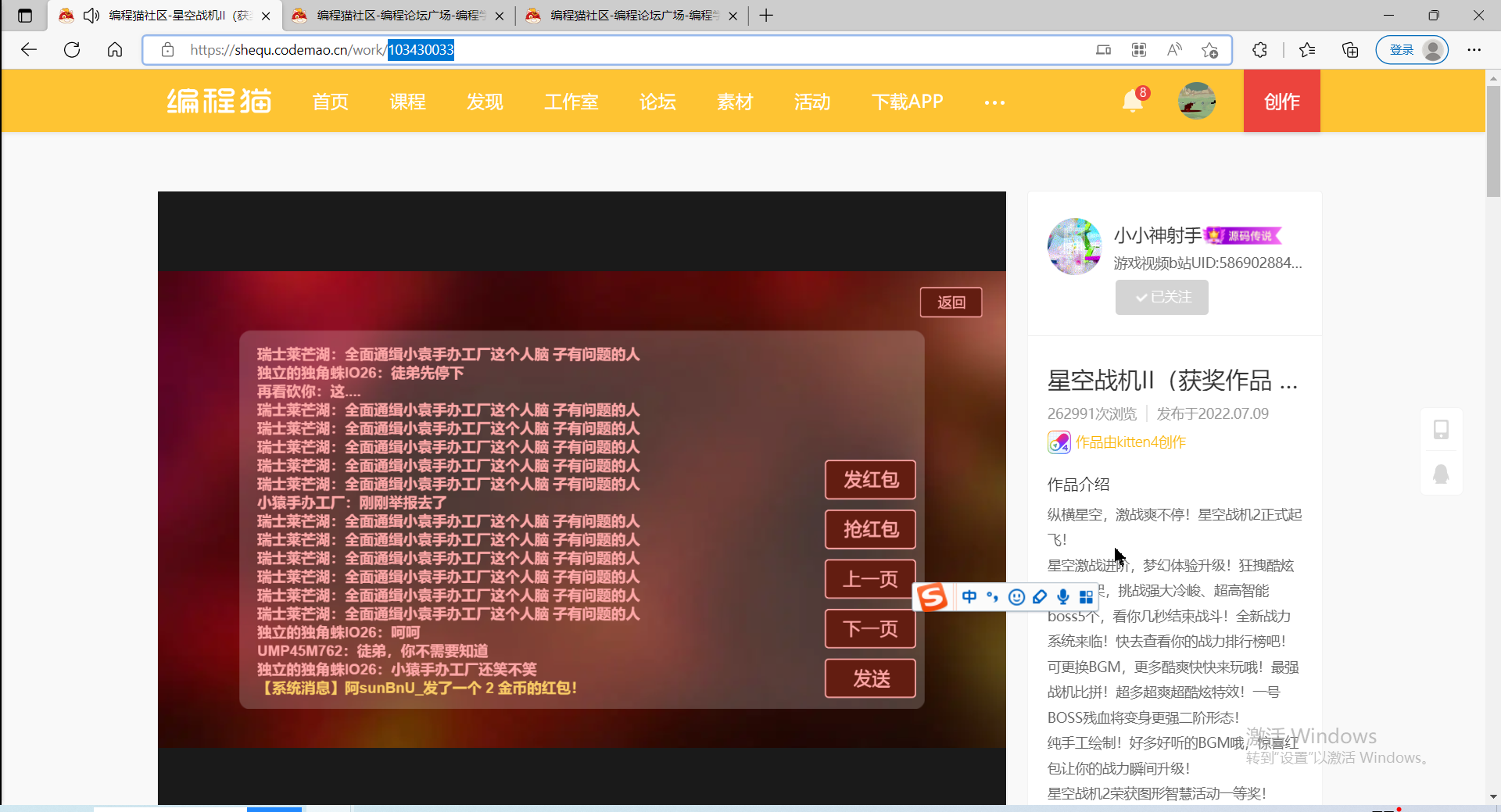Click the 登录 browser profile button
The image size is (1501, 812).
[1412, 50]
